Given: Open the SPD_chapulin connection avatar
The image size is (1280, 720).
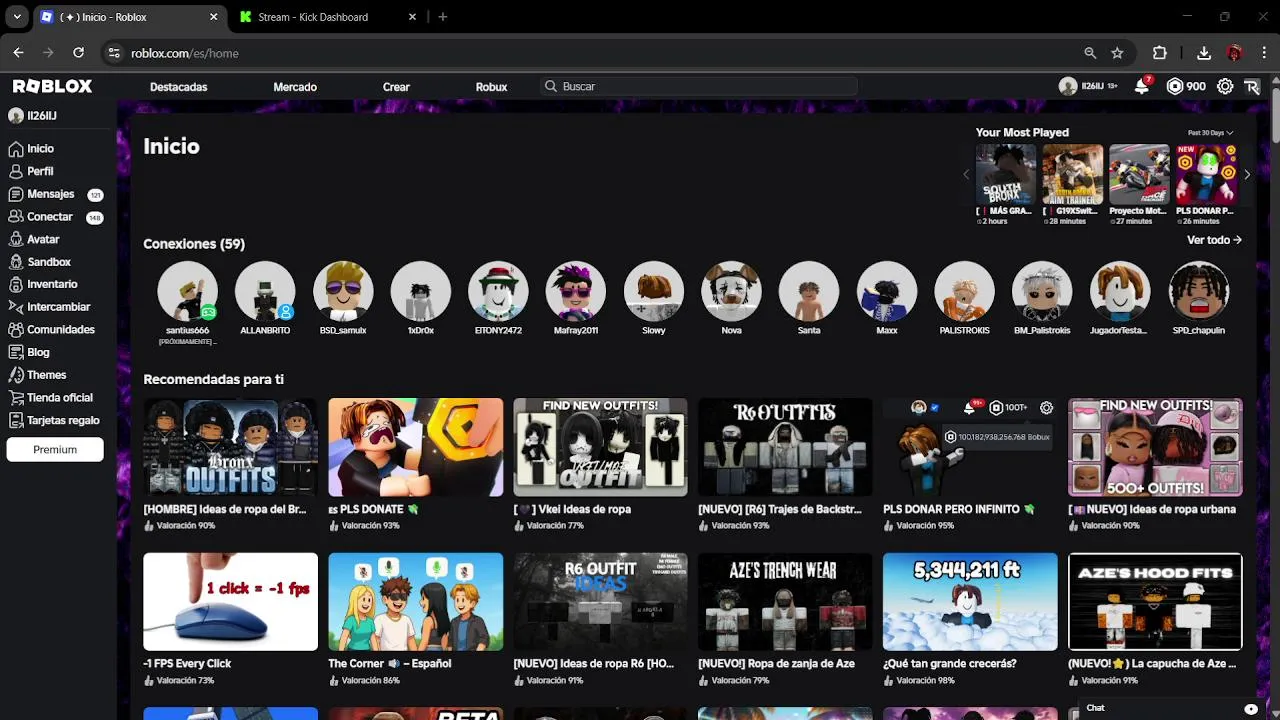Looking at the screenshot, I should tap(1198, 291).
